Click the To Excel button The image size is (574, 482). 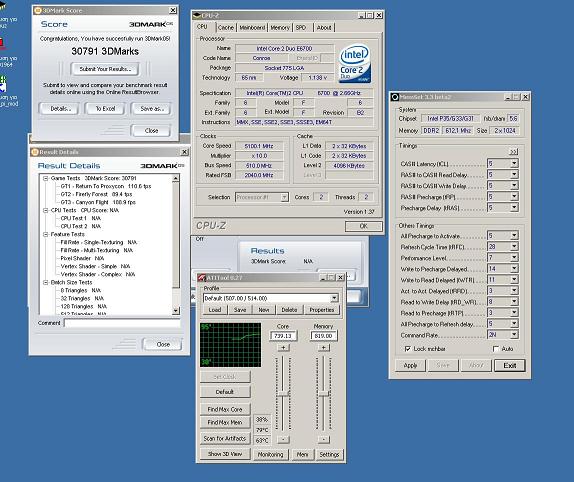coord(105,109)
